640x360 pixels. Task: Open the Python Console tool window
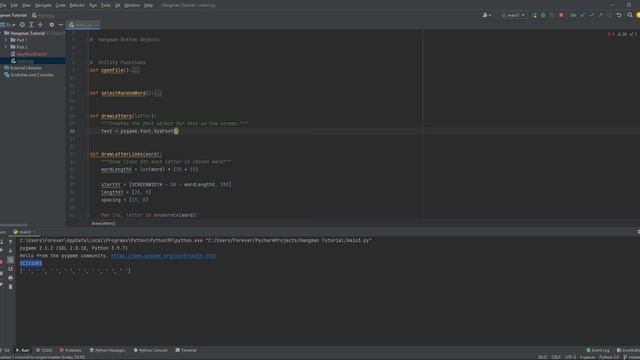(151, 350)
